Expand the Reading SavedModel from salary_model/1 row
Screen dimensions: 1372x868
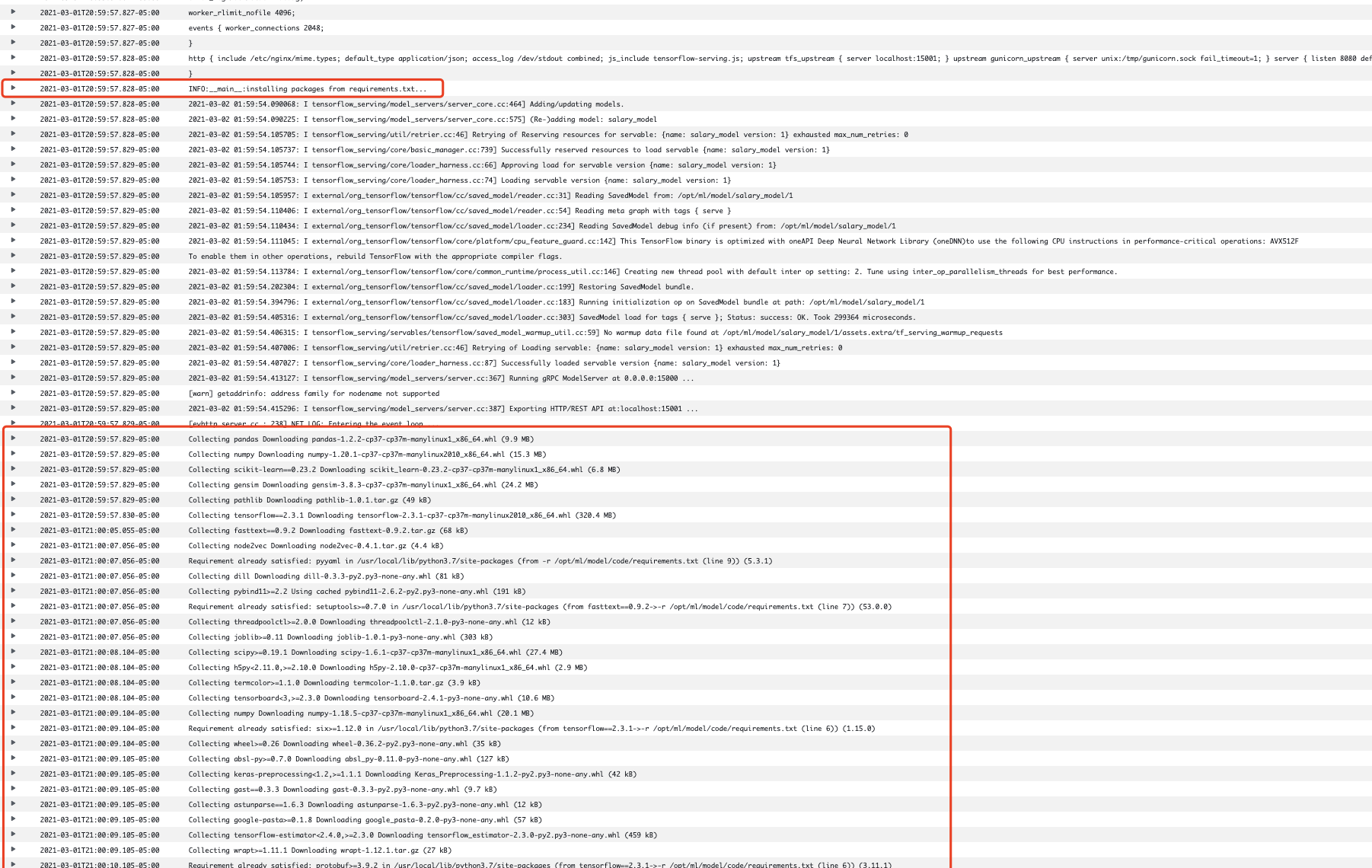(x=13, y=195)
